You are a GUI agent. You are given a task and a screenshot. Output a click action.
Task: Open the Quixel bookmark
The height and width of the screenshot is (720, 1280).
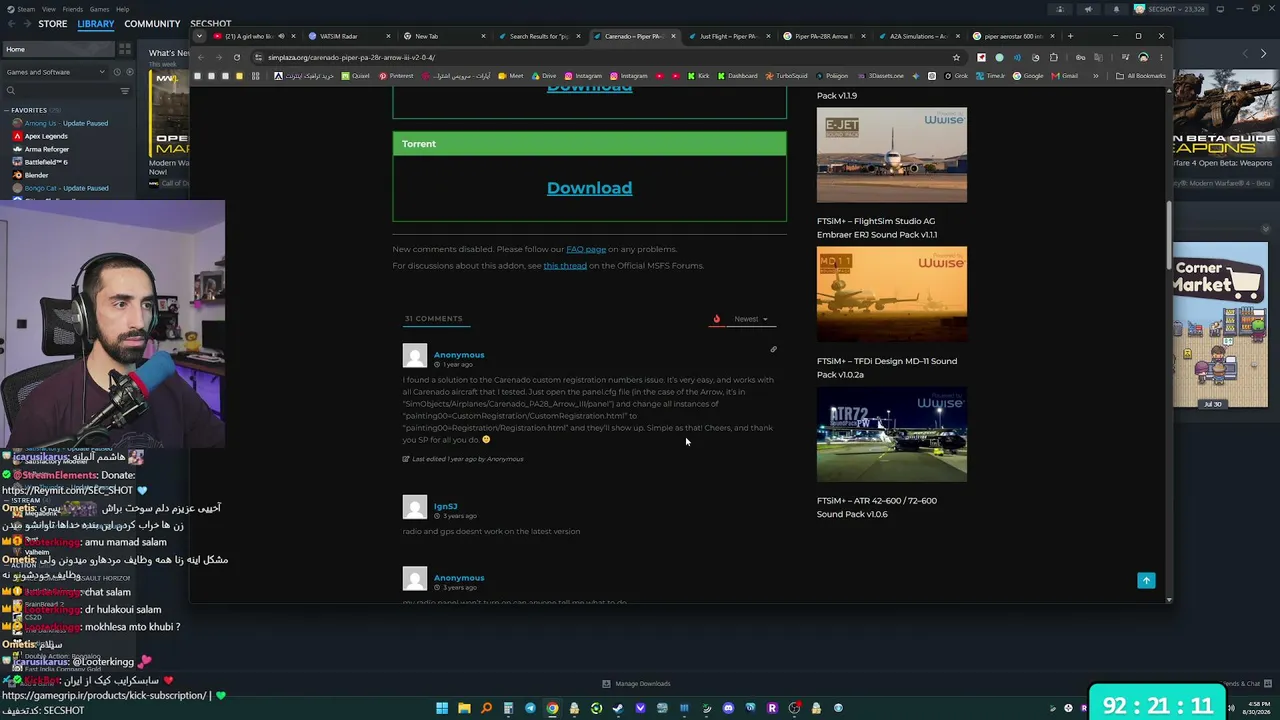355,76
